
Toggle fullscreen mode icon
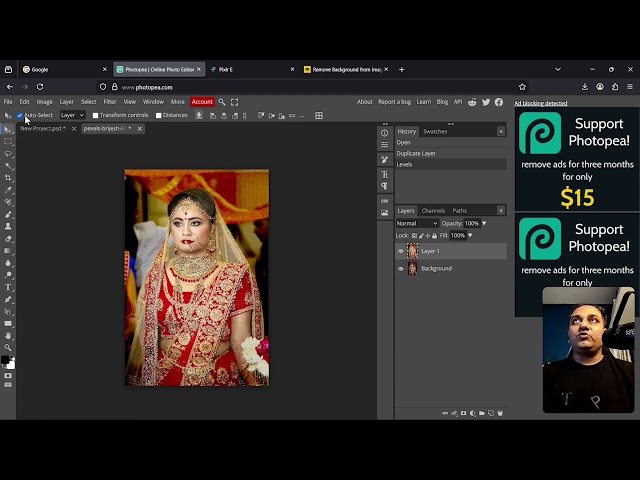(234, 102)
